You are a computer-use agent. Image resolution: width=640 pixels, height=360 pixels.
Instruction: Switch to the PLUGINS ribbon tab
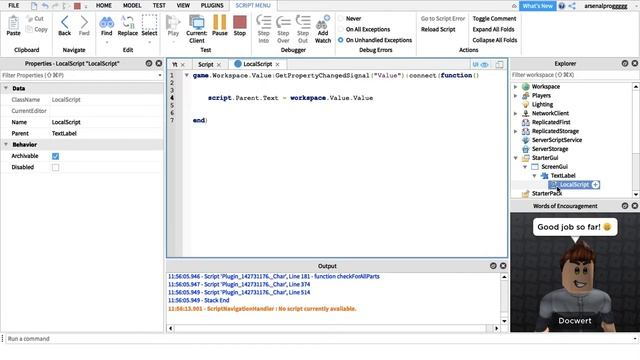point(212,5)
